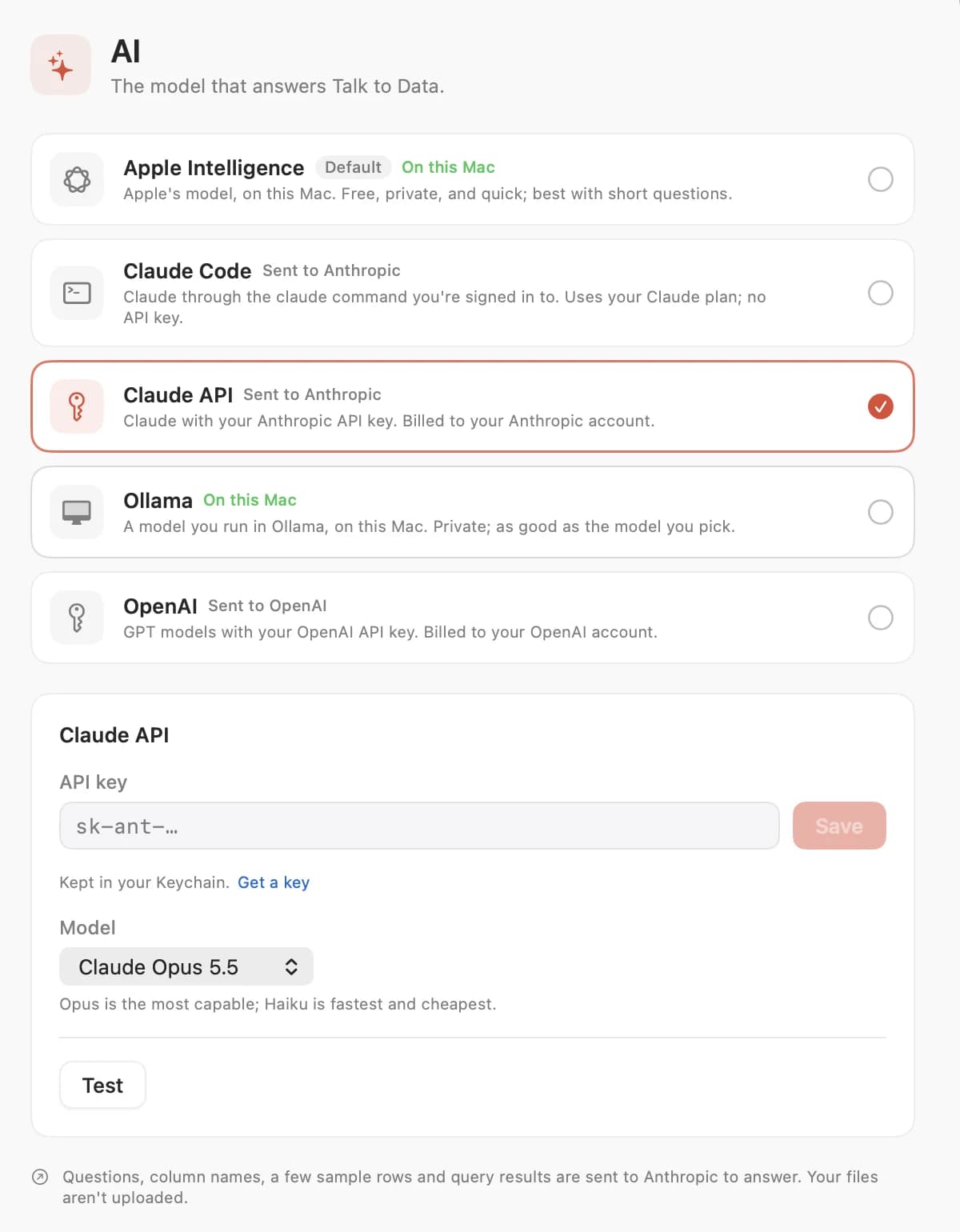960x1232 pixels.
Task: Click 'Kept in your Keychain.' text
Action: [144, 882]
